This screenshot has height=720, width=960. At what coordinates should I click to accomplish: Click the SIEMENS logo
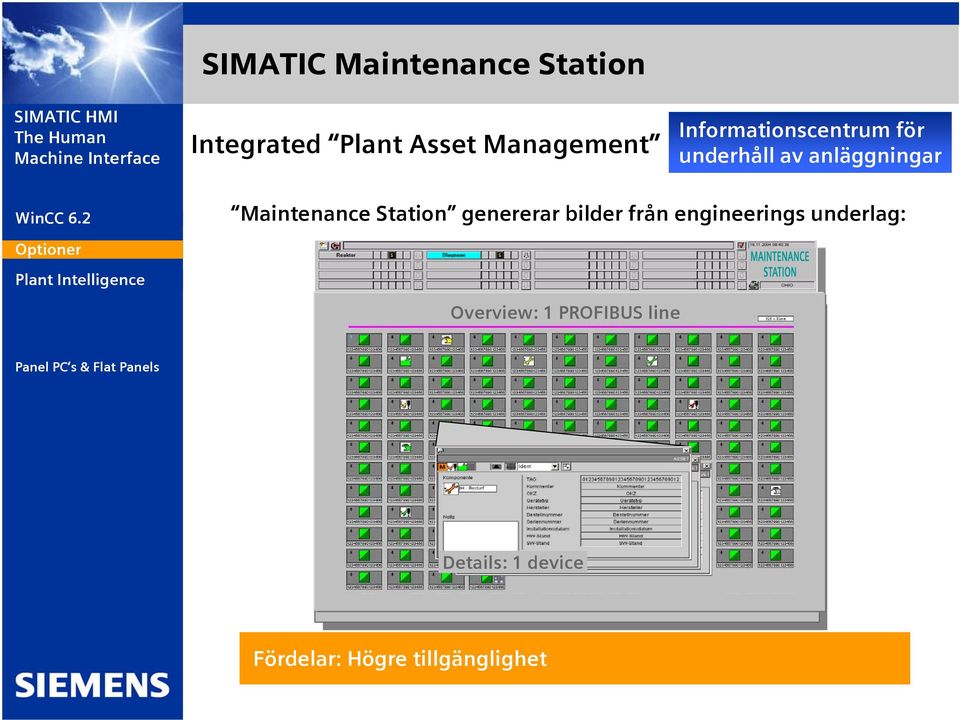click(92, 685)
